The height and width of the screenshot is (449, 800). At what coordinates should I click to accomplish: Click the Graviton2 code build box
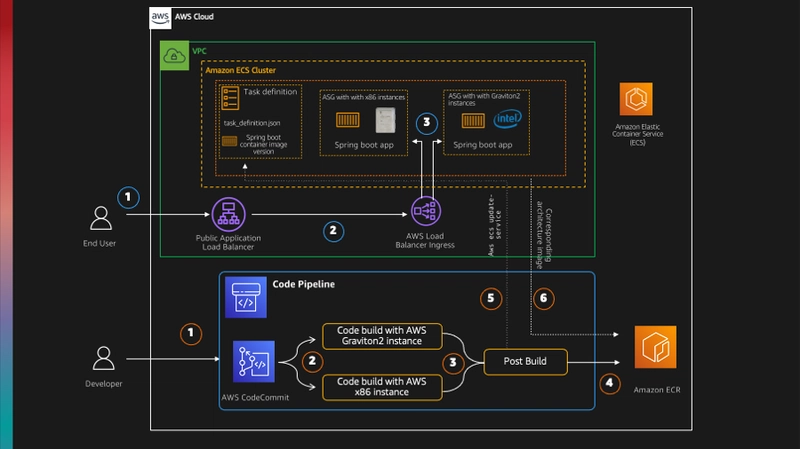(x=382, y=336)
